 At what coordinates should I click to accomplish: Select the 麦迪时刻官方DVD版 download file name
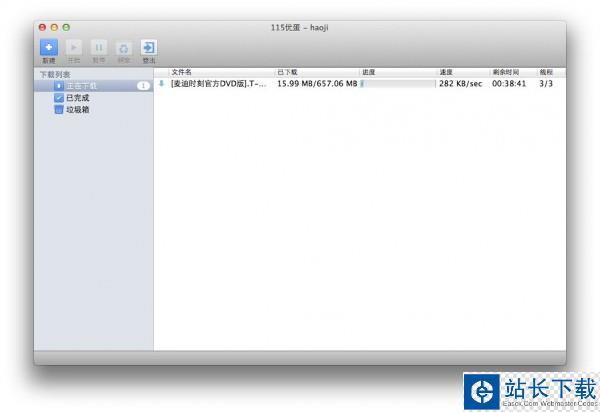(219, 84)
